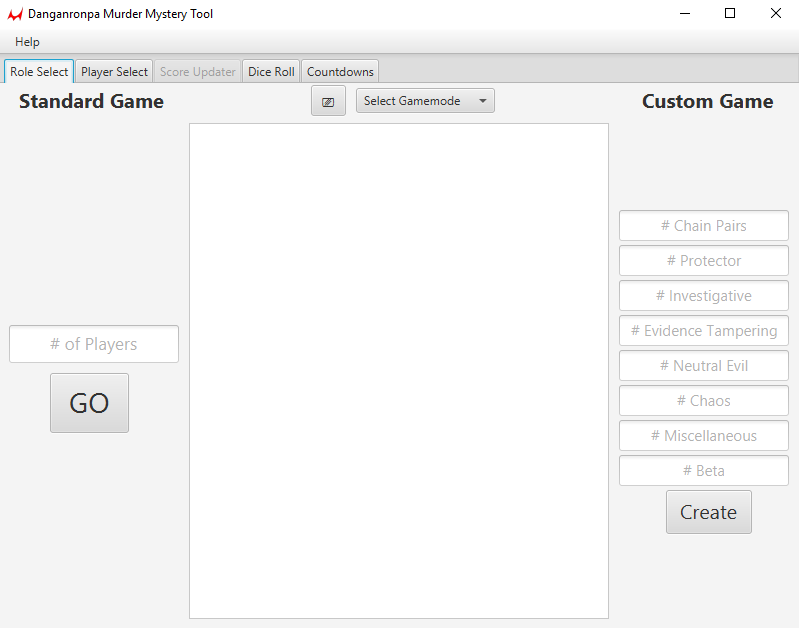Image resolution: width=799 pixels, height=628 pixels.
Task: Open the Help menu
Action: [27, 42]
